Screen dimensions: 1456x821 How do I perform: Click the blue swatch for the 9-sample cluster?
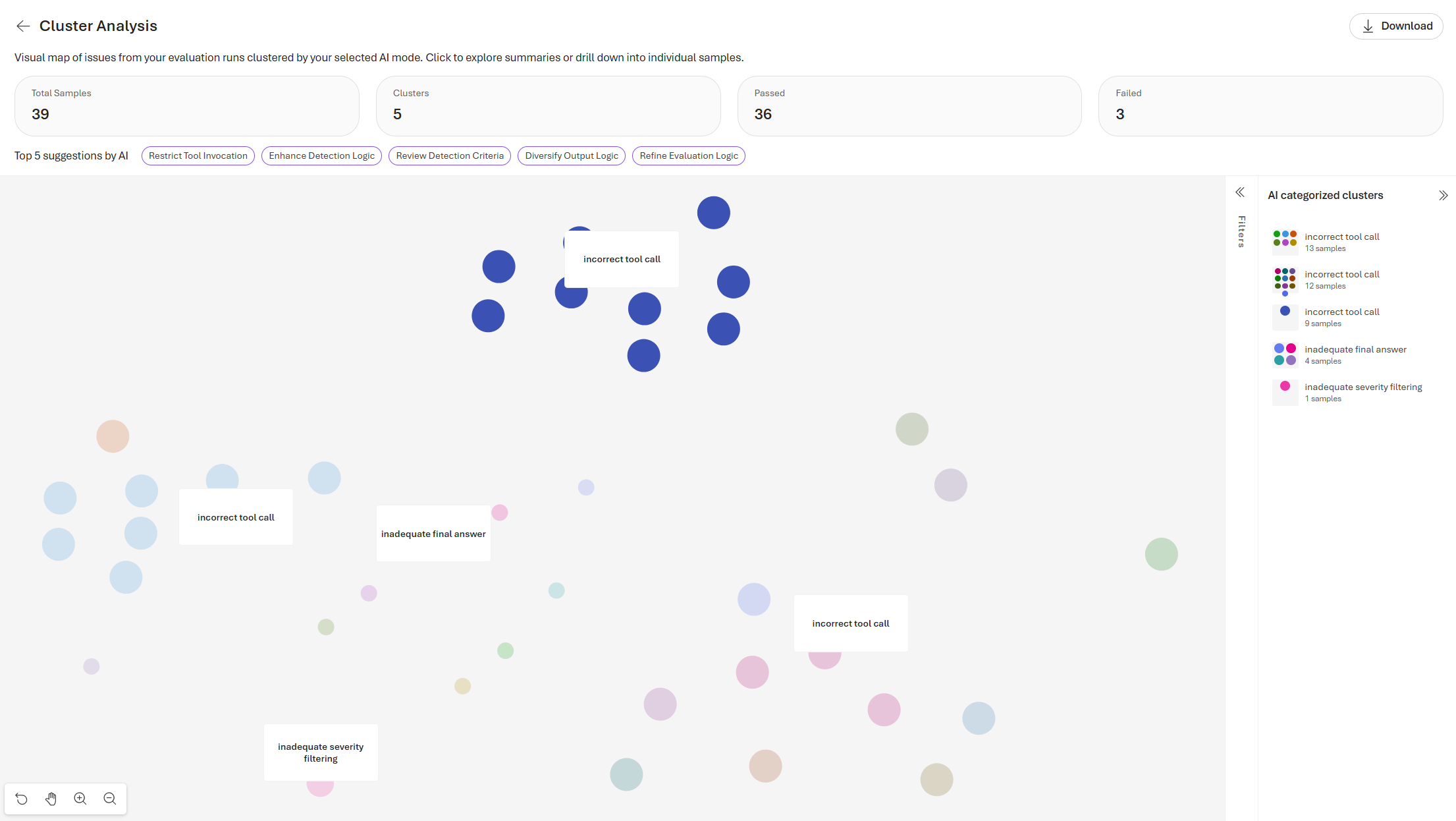[x=1284, y=310]
